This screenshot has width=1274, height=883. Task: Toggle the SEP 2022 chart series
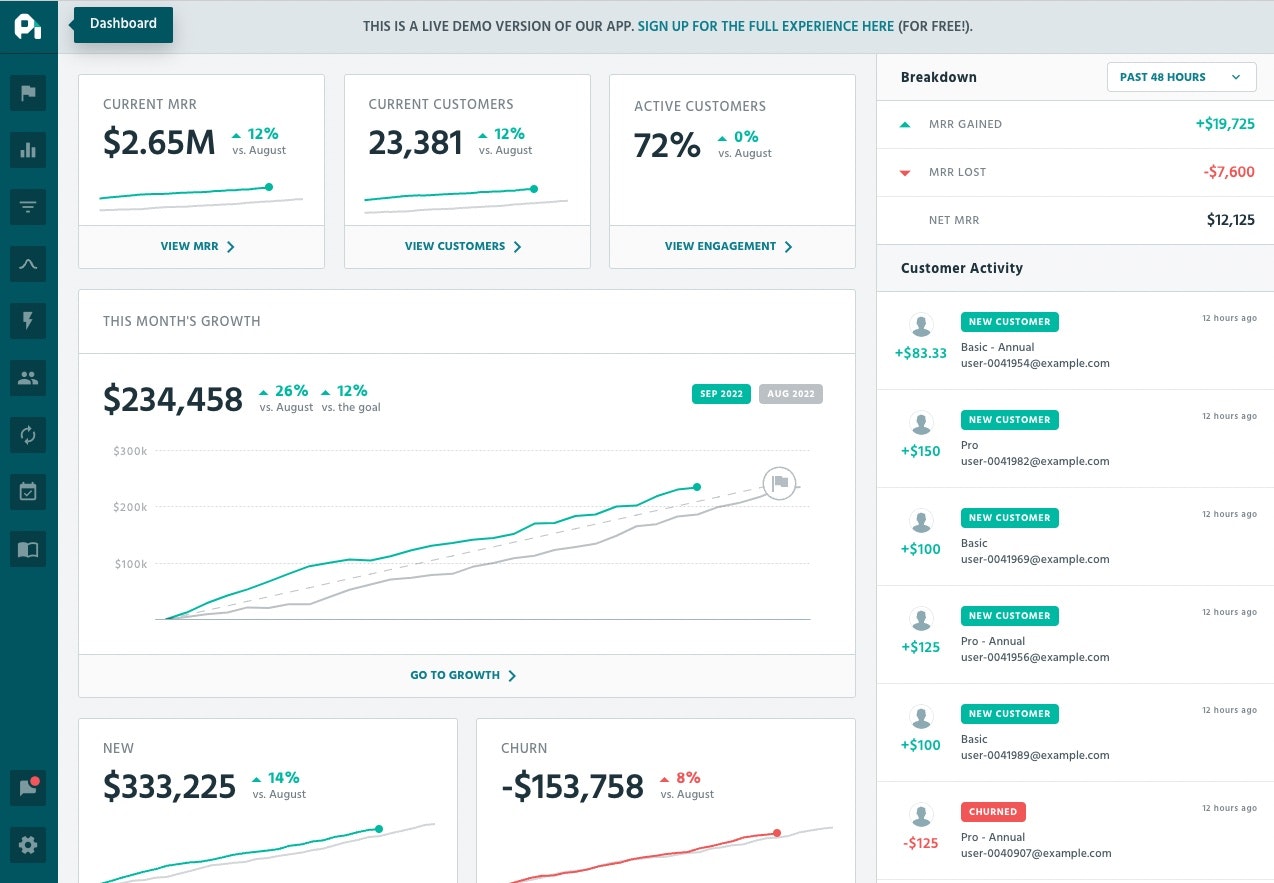click(x=721, y=394)
